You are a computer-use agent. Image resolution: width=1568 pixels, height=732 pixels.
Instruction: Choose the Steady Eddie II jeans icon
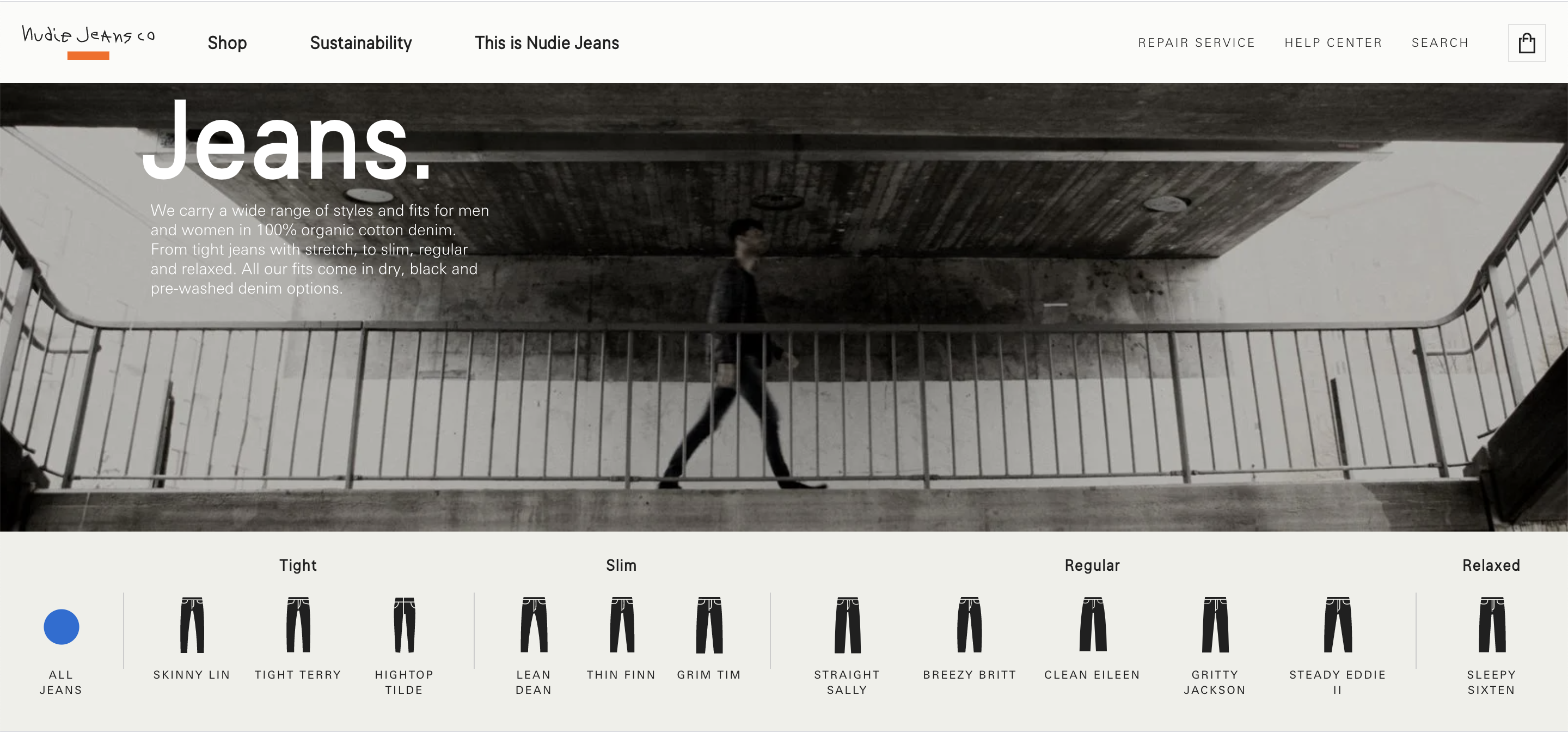click(x=1338, y=625)
